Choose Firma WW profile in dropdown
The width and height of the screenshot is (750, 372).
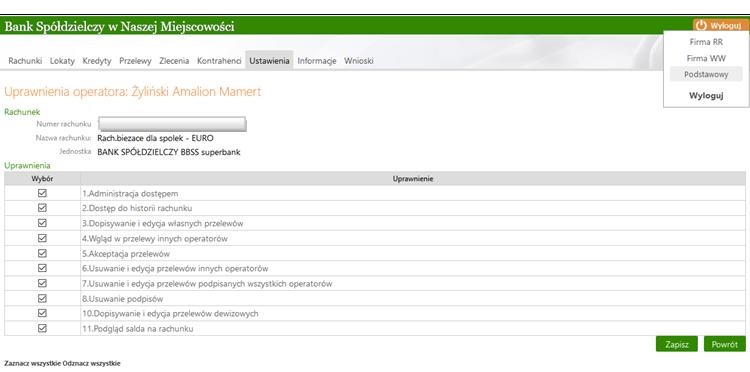click(706, 58)
